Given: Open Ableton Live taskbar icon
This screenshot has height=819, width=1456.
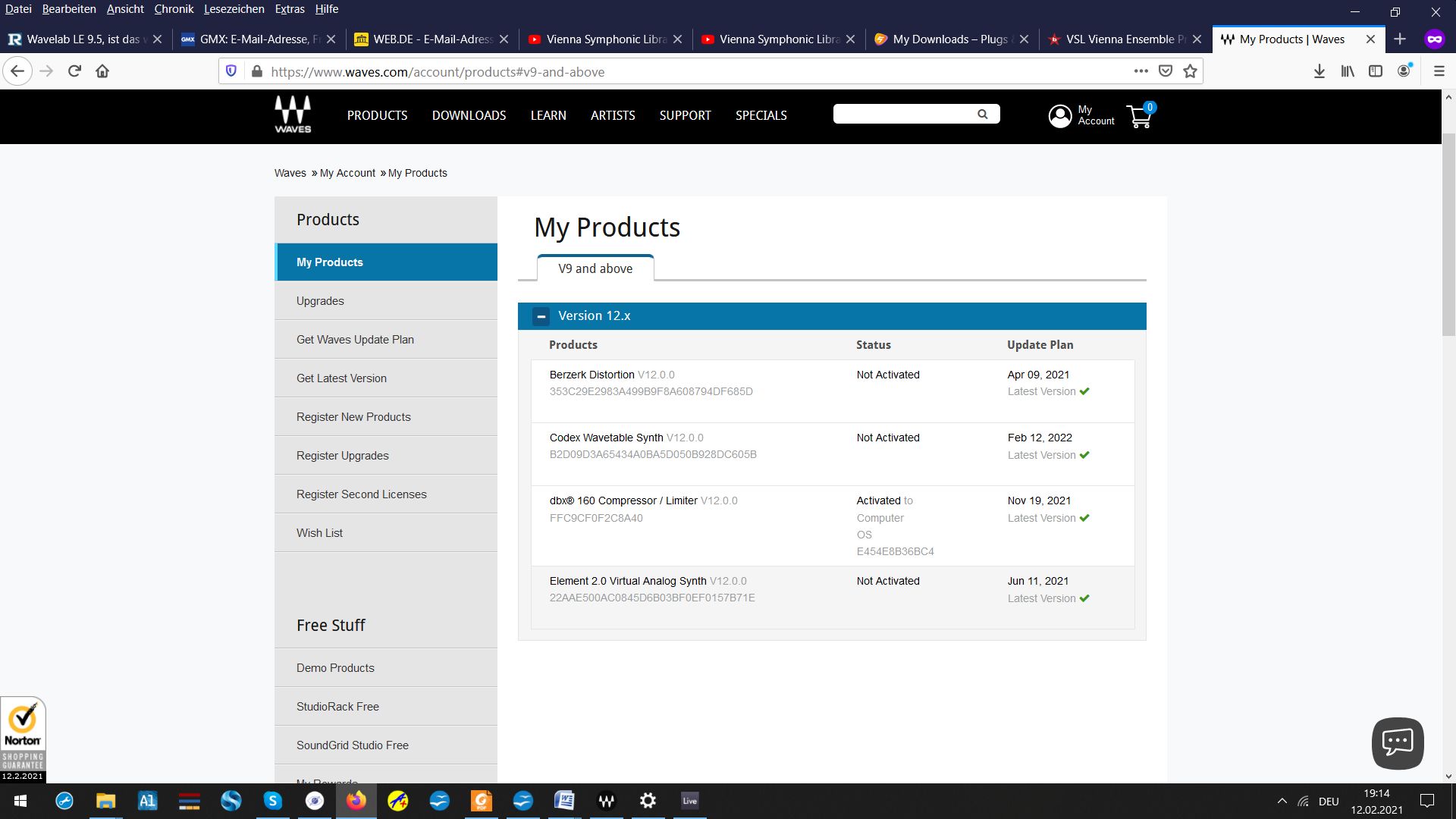Looking at the screenshot, I should [689, 801].
